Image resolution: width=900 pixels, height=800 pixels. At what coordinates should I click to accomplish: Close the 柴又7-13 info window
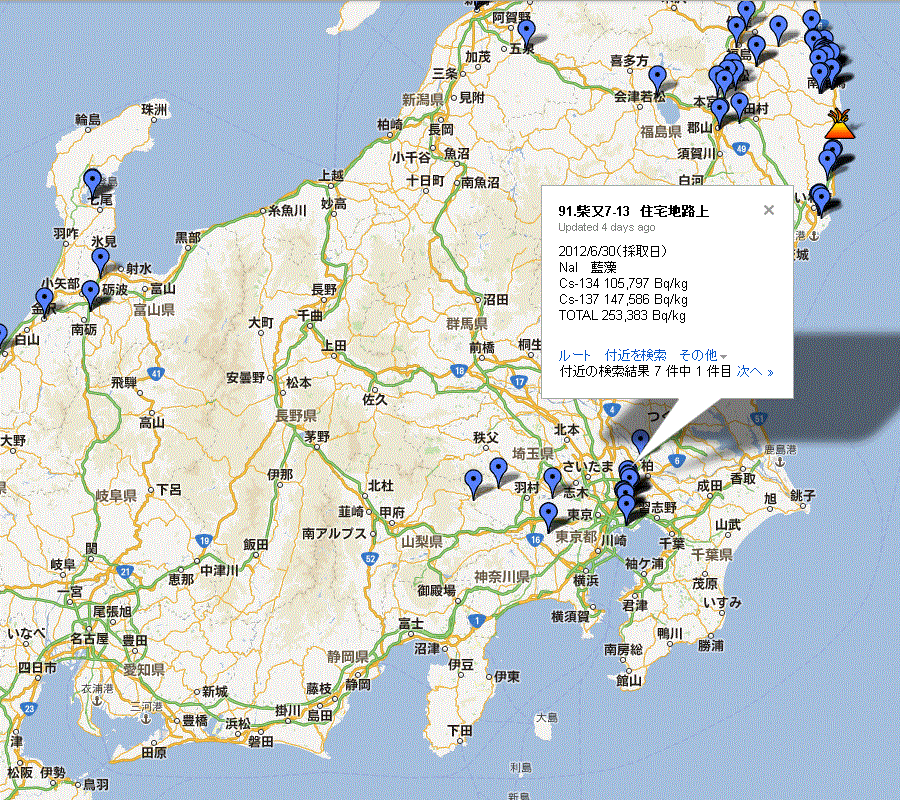769,210
